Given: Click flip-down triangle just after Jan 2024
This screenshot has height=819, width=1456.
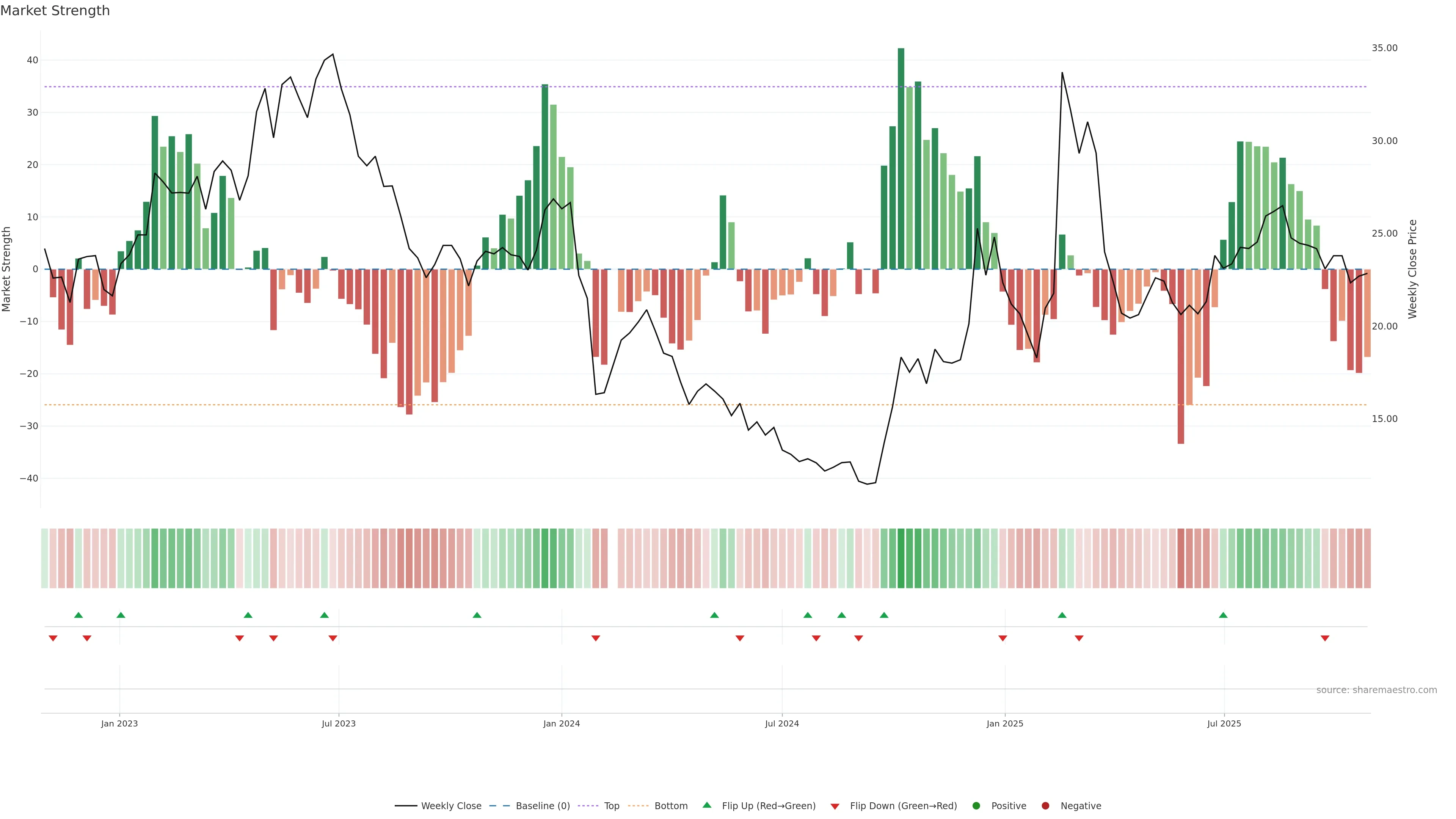Looking at the screenshot, I should pyautogui.click(x=596, y=638).
